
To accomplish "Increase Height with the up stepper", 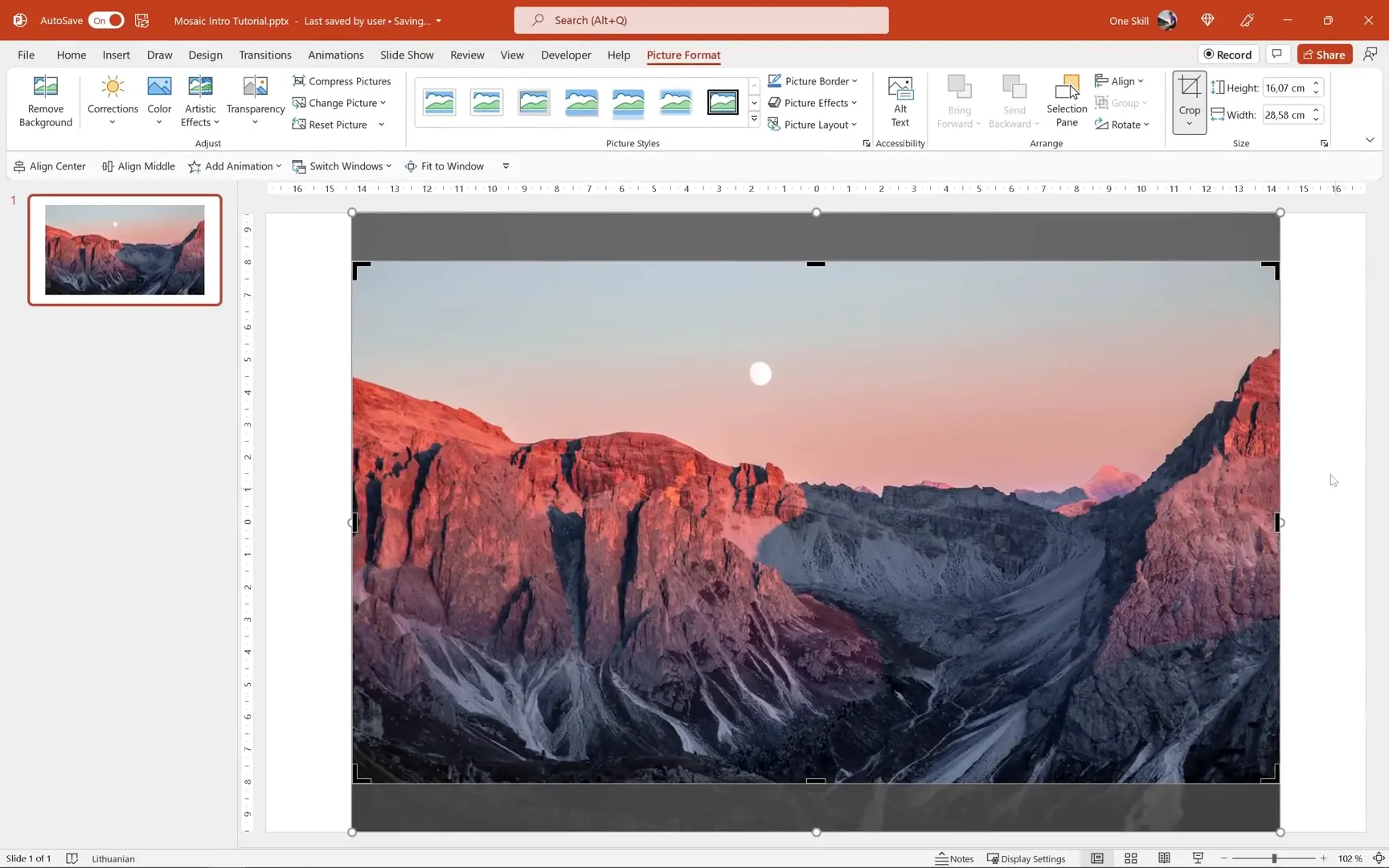I will pyautogui.click(x=1316, y=83).
